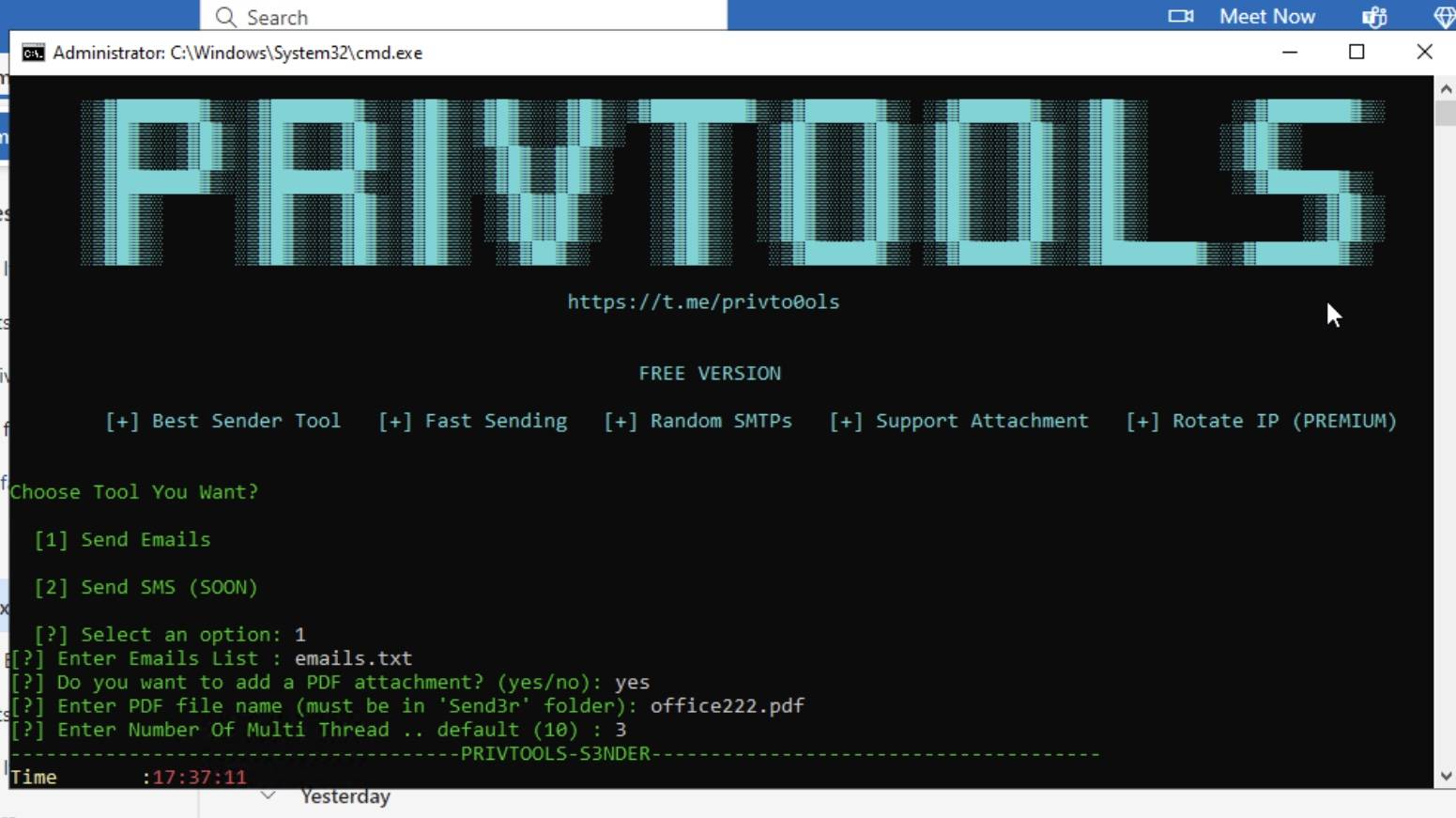This screenshot has width=1456, height=818.
Task: Click the 'yes' PDF attachment answer
Action: [632, 683]
